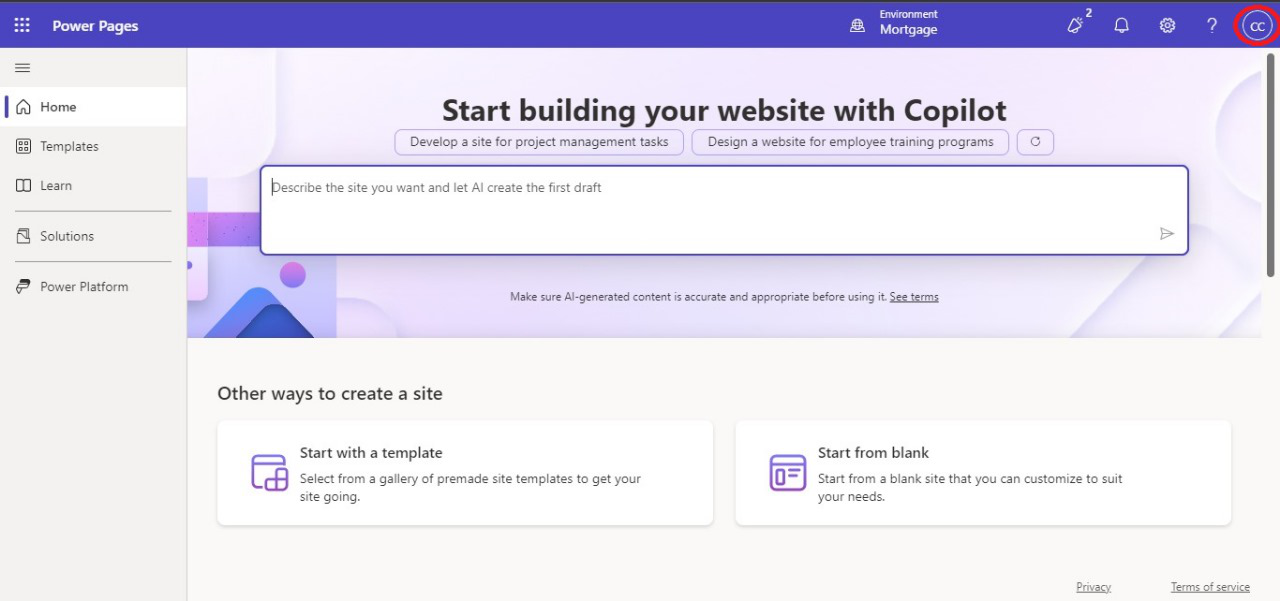The height and width of the screenshot is (601, 1280).
Task: Navigate to Solutions
Action: click(x=67, y=236)
